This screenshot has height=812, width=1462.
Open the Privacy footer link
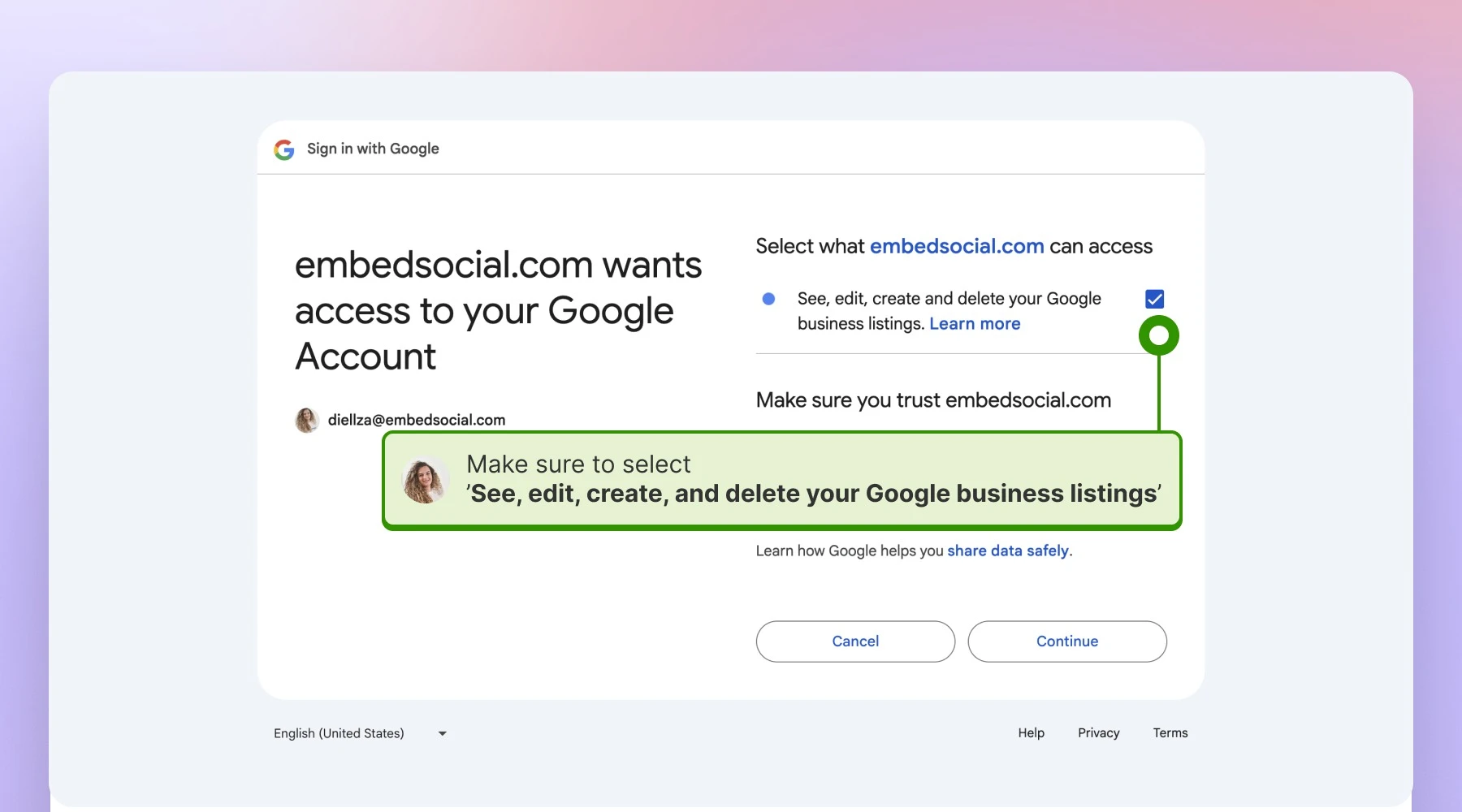pyautogui.click(x=1099, y=732)
